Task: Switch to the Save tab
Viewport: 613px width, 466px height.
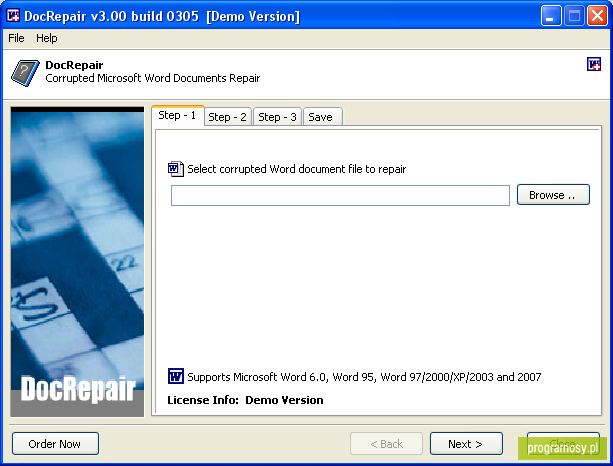Action: [323, 117]
